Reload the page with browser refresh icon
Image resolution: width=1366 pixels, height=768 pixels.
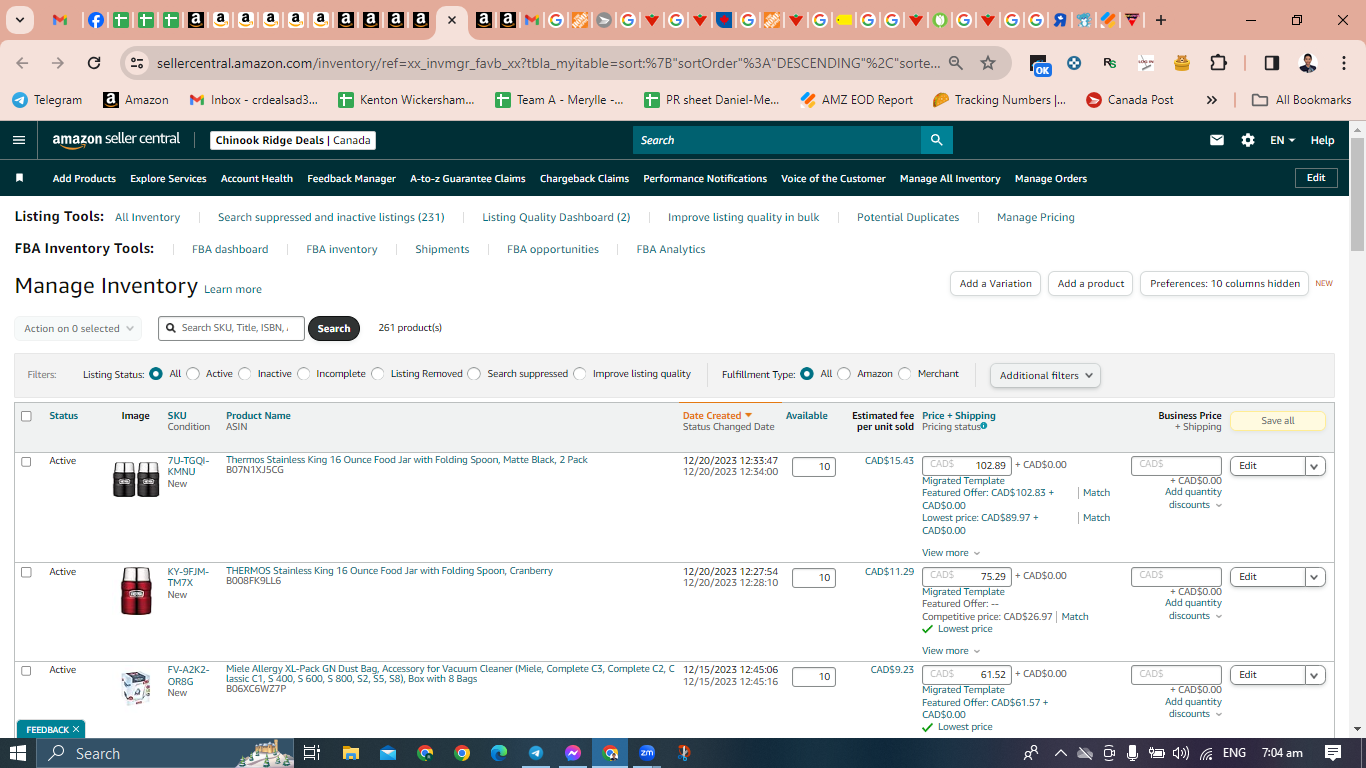pos(94,63)
